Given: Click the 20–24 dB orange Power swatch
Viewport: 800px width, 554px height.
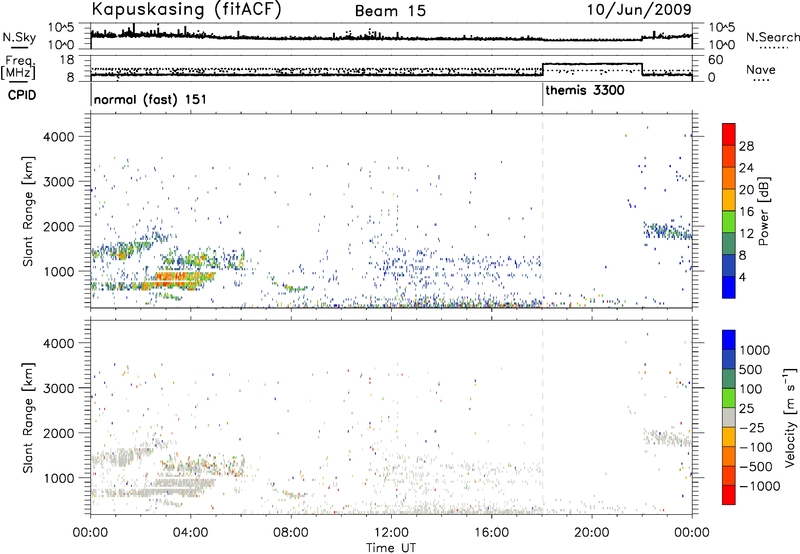Looking at the screenshot, I should click(729, 178).
